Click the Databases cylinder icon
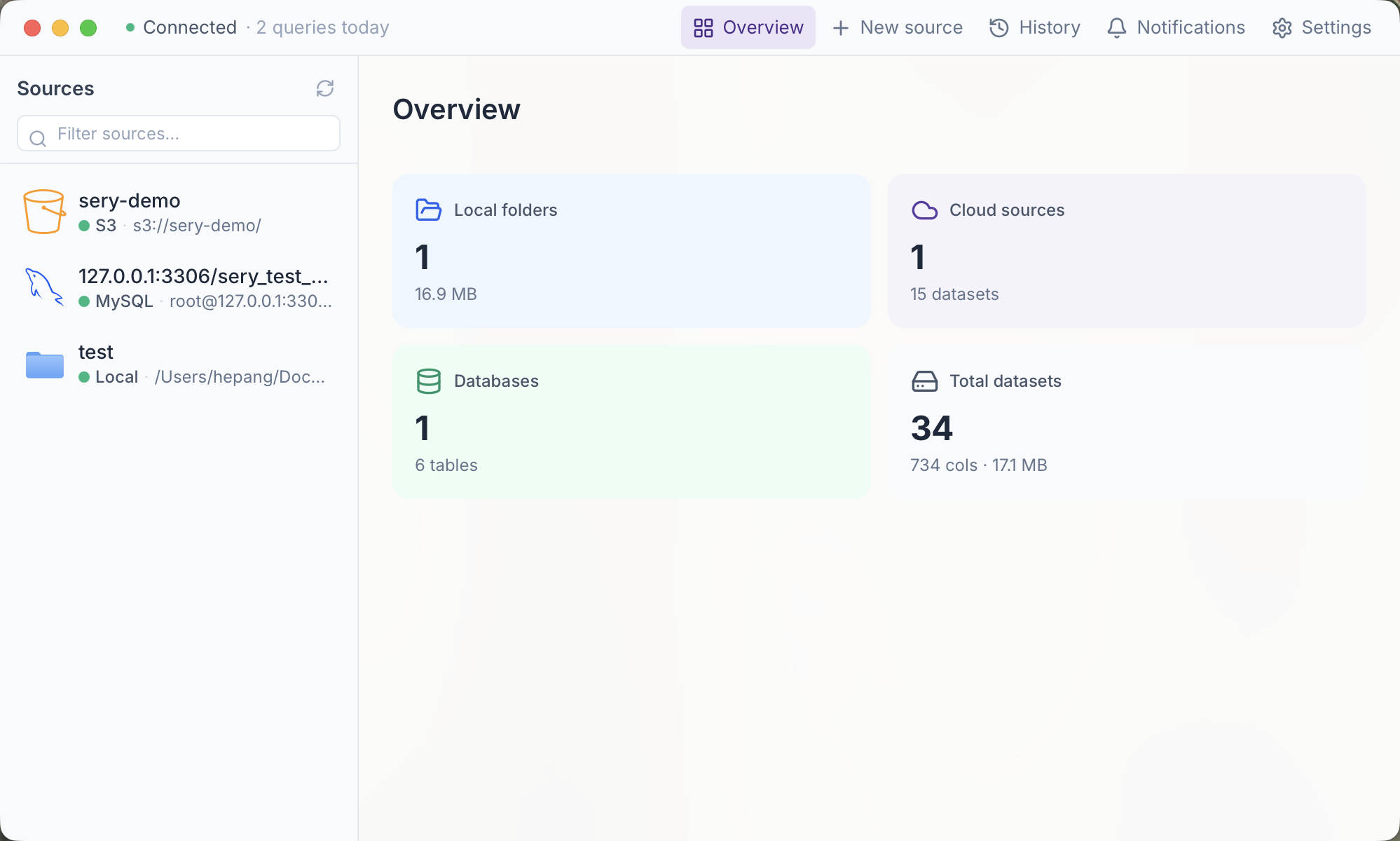 pyautogui.click(x=428, y=381)
